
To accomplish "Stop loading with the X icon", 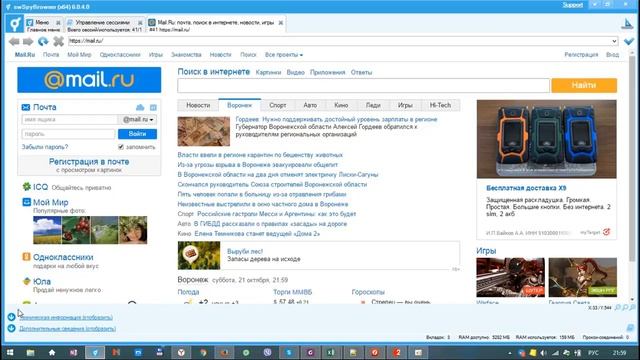I will click(58, 41).
